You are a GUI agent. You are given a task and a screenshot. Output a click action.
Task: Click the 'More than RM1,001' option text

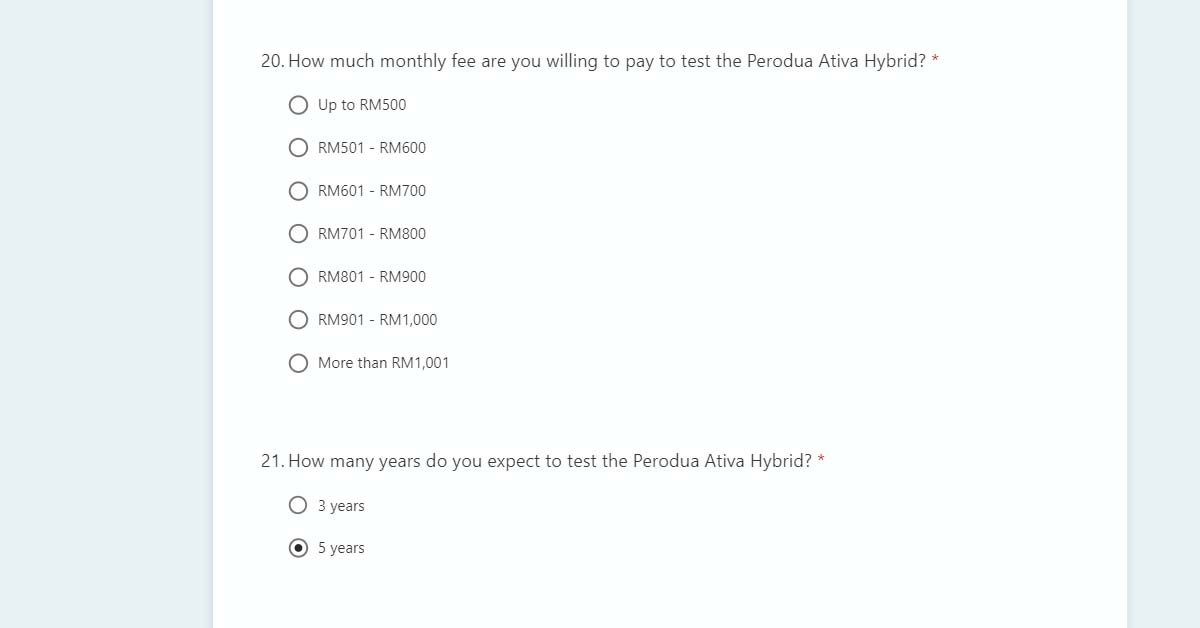point(383,363)
